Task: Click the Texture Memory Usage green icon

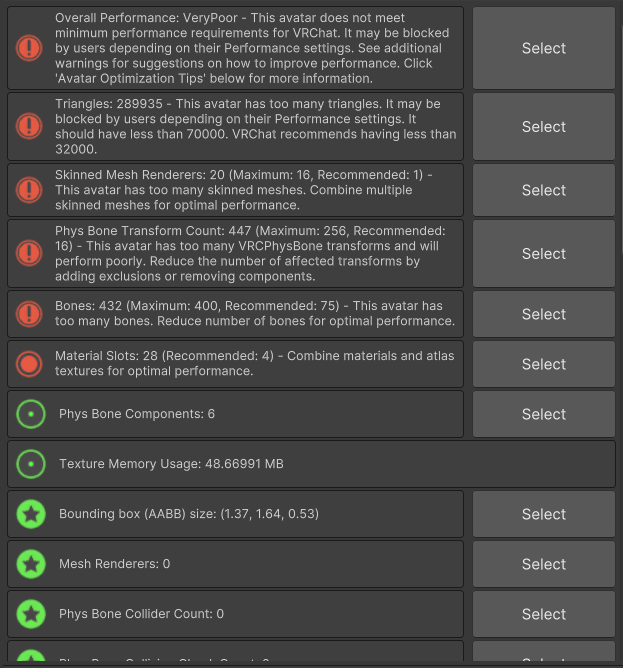Action: click(30, 464)
